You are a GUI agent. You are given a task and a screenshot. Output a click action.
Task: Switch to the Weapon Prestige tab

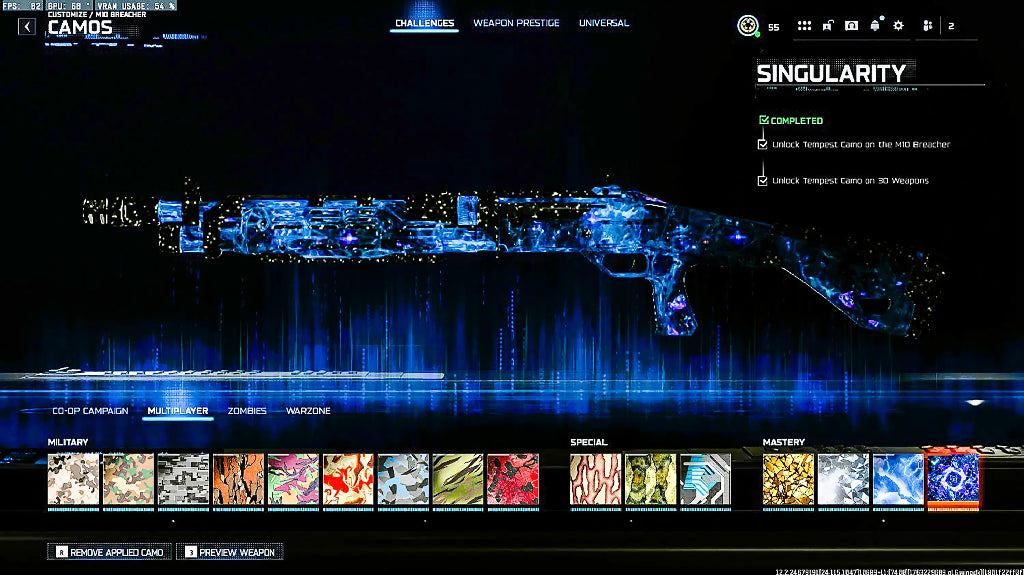(x=516, y=23)
